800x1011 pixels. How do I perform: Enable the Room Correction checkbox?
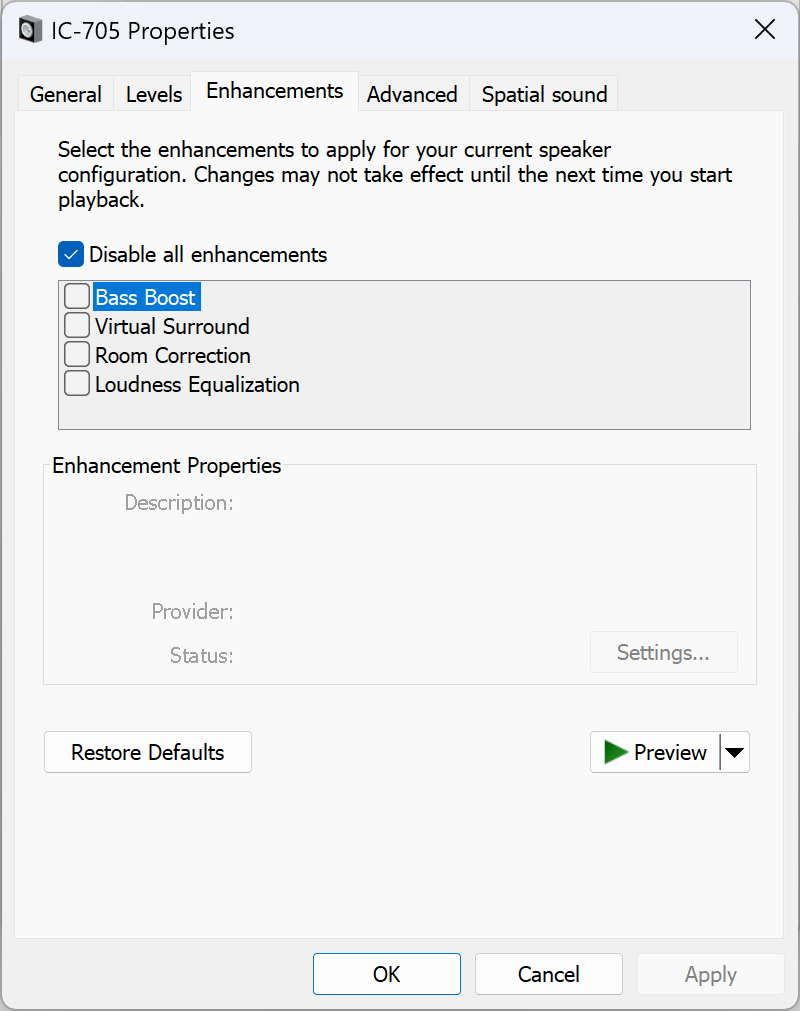point(77,355)
